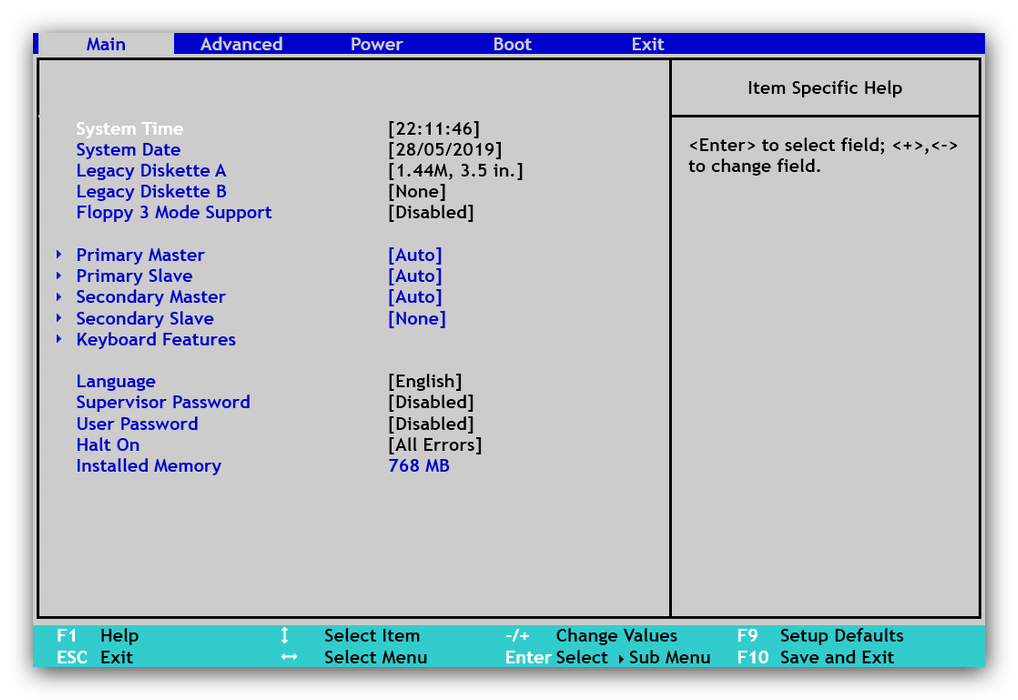The height and width of the screenshot is (700, 1018).
Task: Change the Language English option
Action: click(x=425, y=381)
